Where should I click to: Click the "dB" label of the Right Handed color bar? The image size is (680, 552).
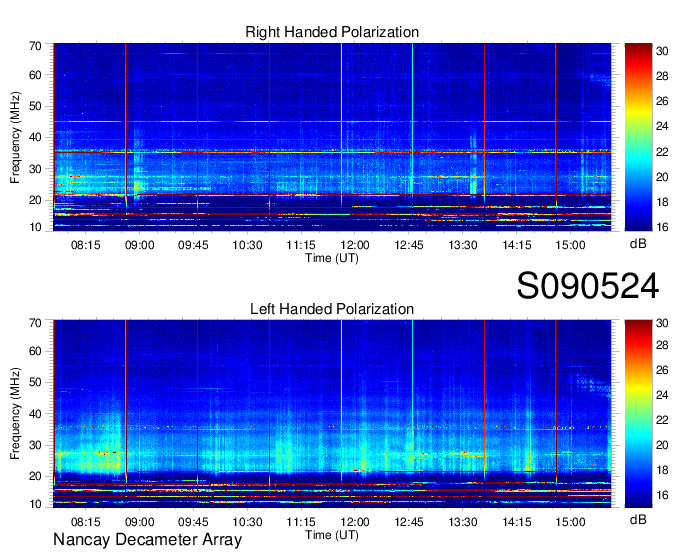click(x=638, y=244)
